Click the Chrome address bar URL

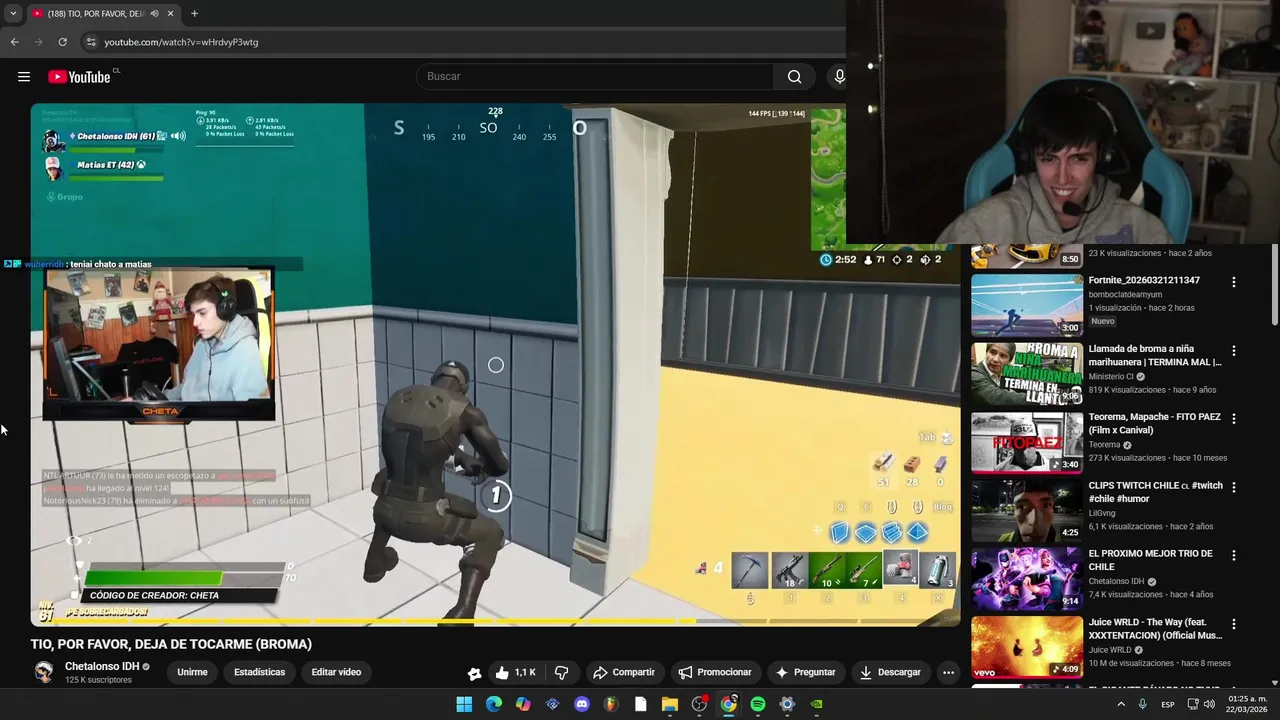181,42
